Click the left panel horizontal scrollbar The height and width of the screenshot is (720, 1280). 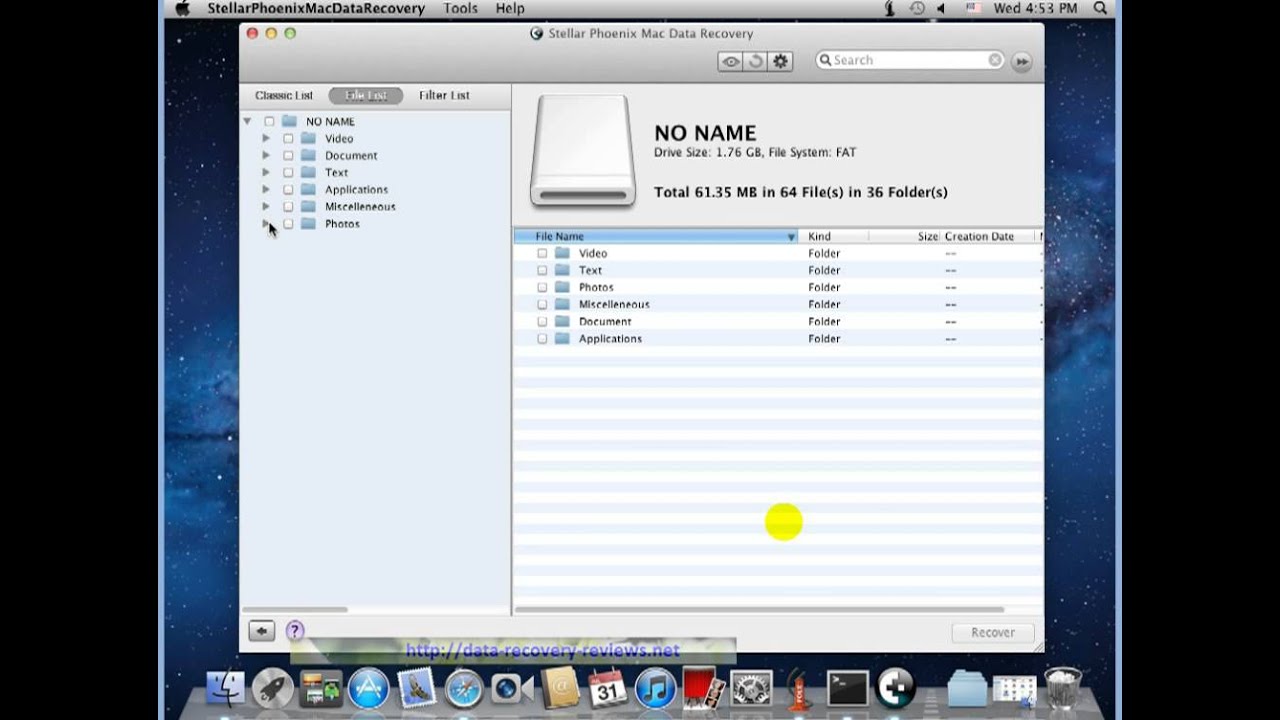pyautogui.click(x=295, y=609)
